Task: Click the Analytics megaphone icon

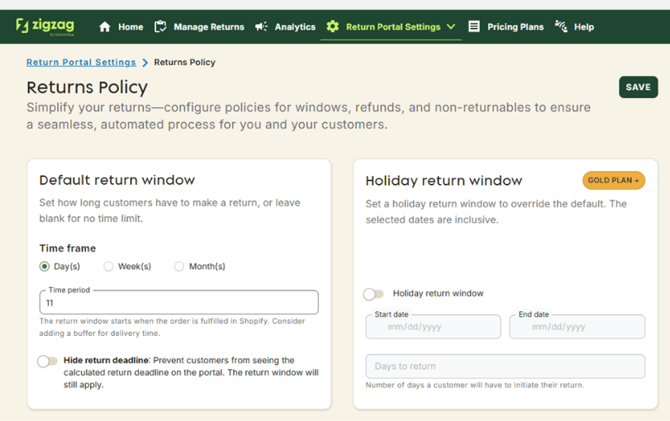Action: point(261,27)
